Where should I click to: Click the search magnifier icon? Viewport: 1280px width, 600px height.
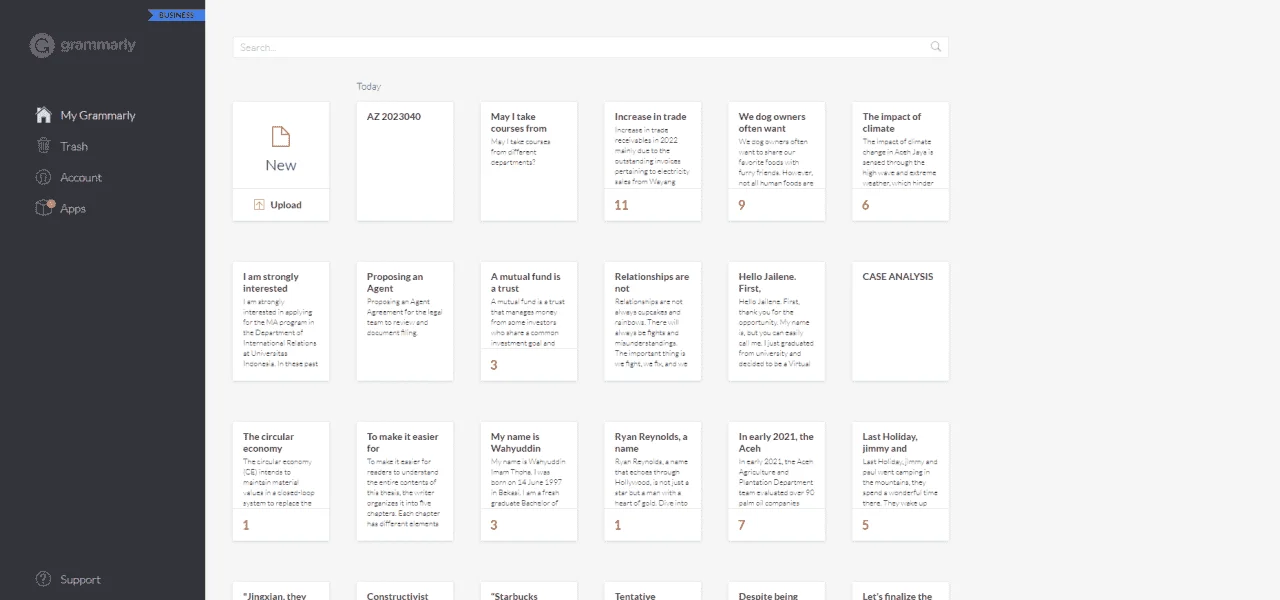coord(936,47)
